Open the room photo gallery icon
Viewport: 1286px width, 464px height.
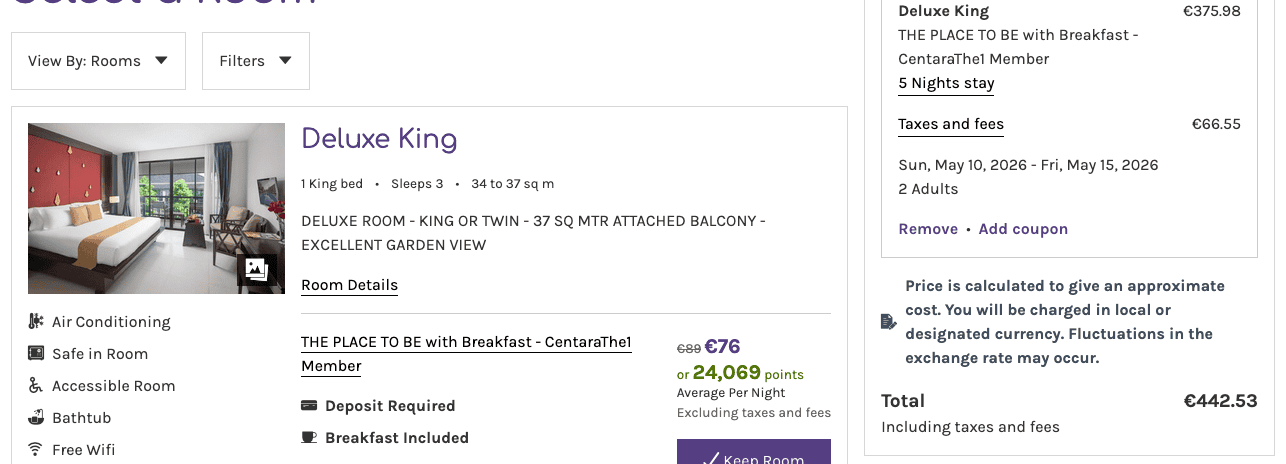256,269
